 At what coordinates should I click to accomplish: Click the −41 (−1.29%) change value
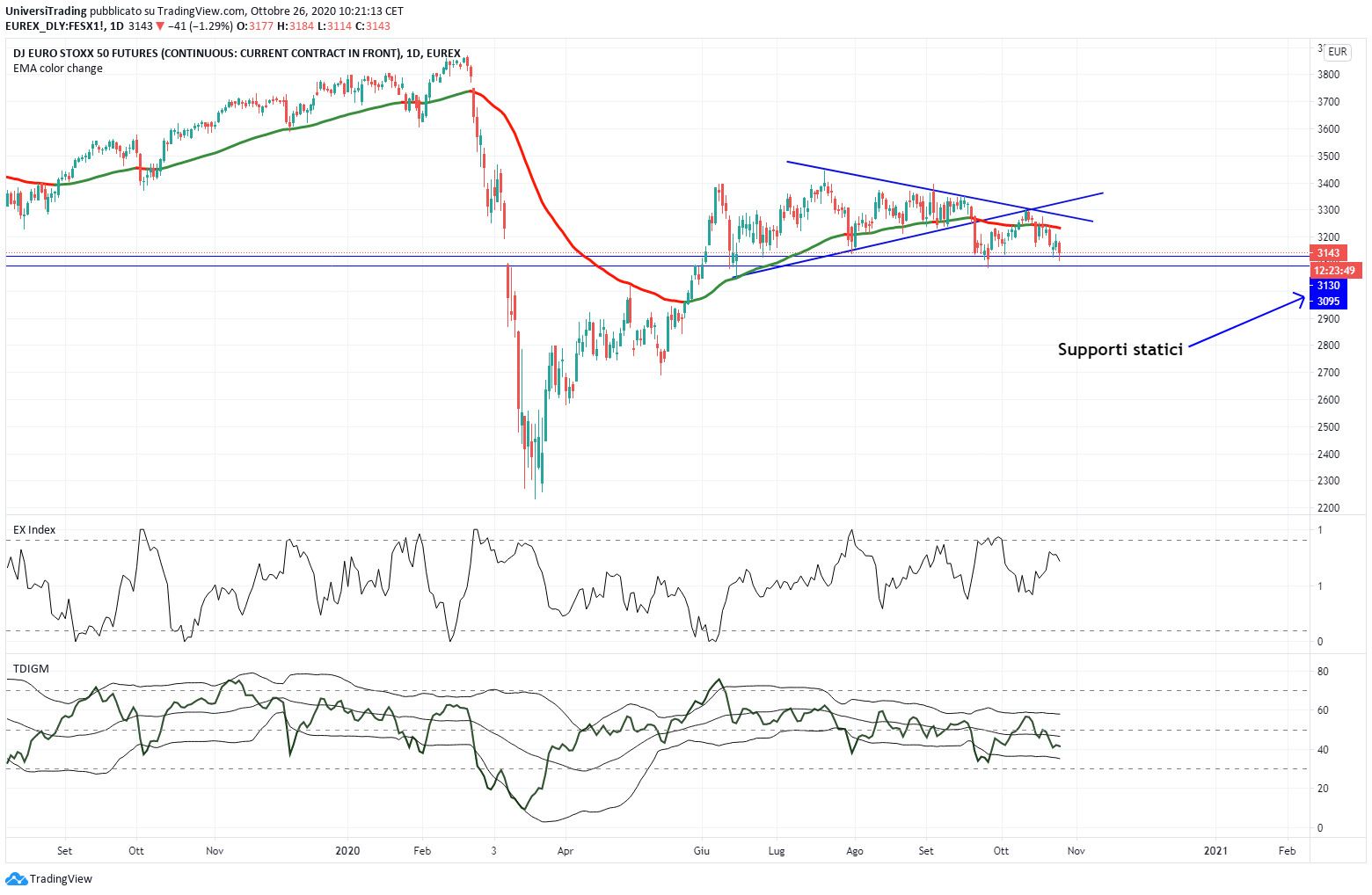201,26
